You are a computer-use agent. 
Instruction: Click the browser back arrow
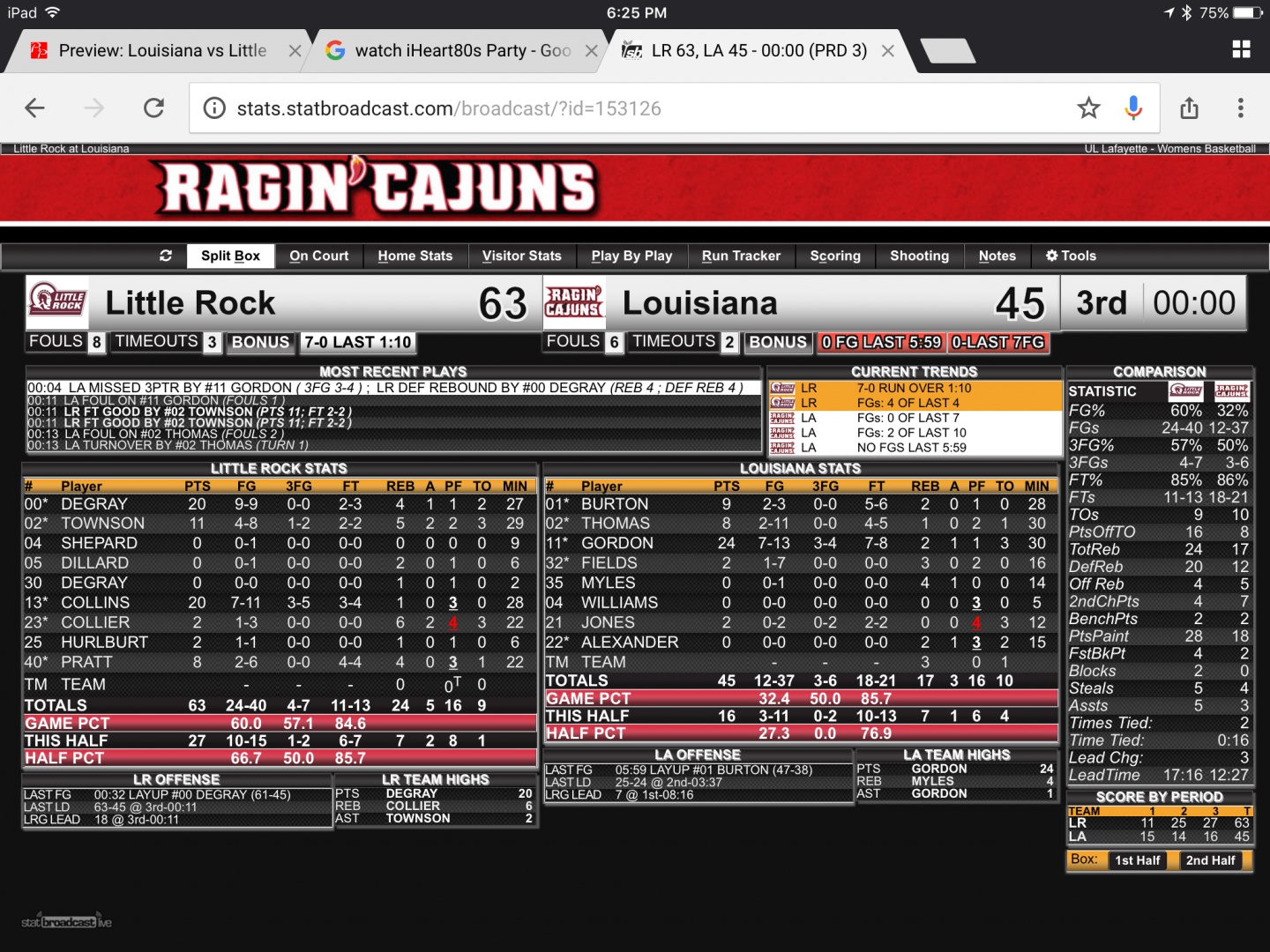point(35,108)
